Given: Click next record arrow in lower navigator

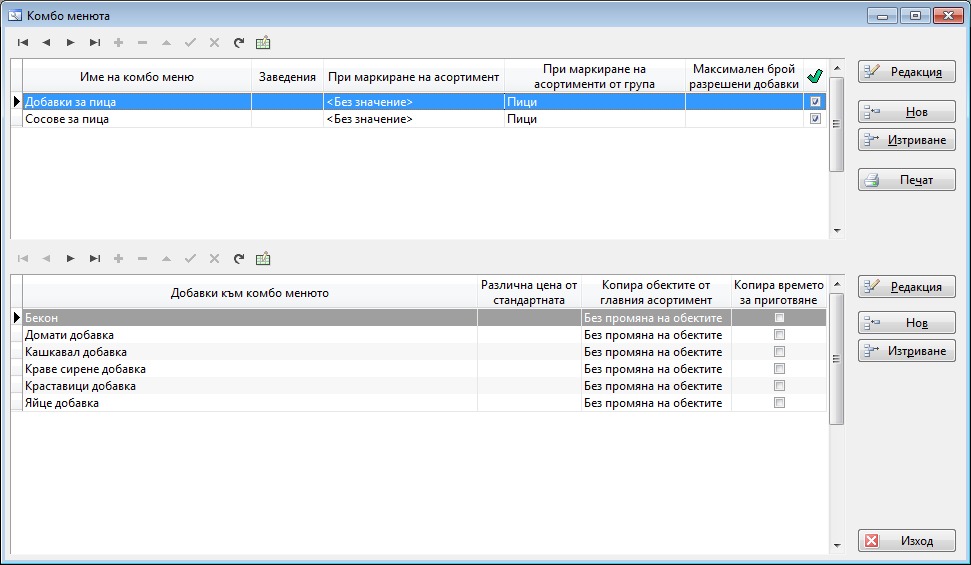Looking at the screenshot, I should [x=70, y=259].
